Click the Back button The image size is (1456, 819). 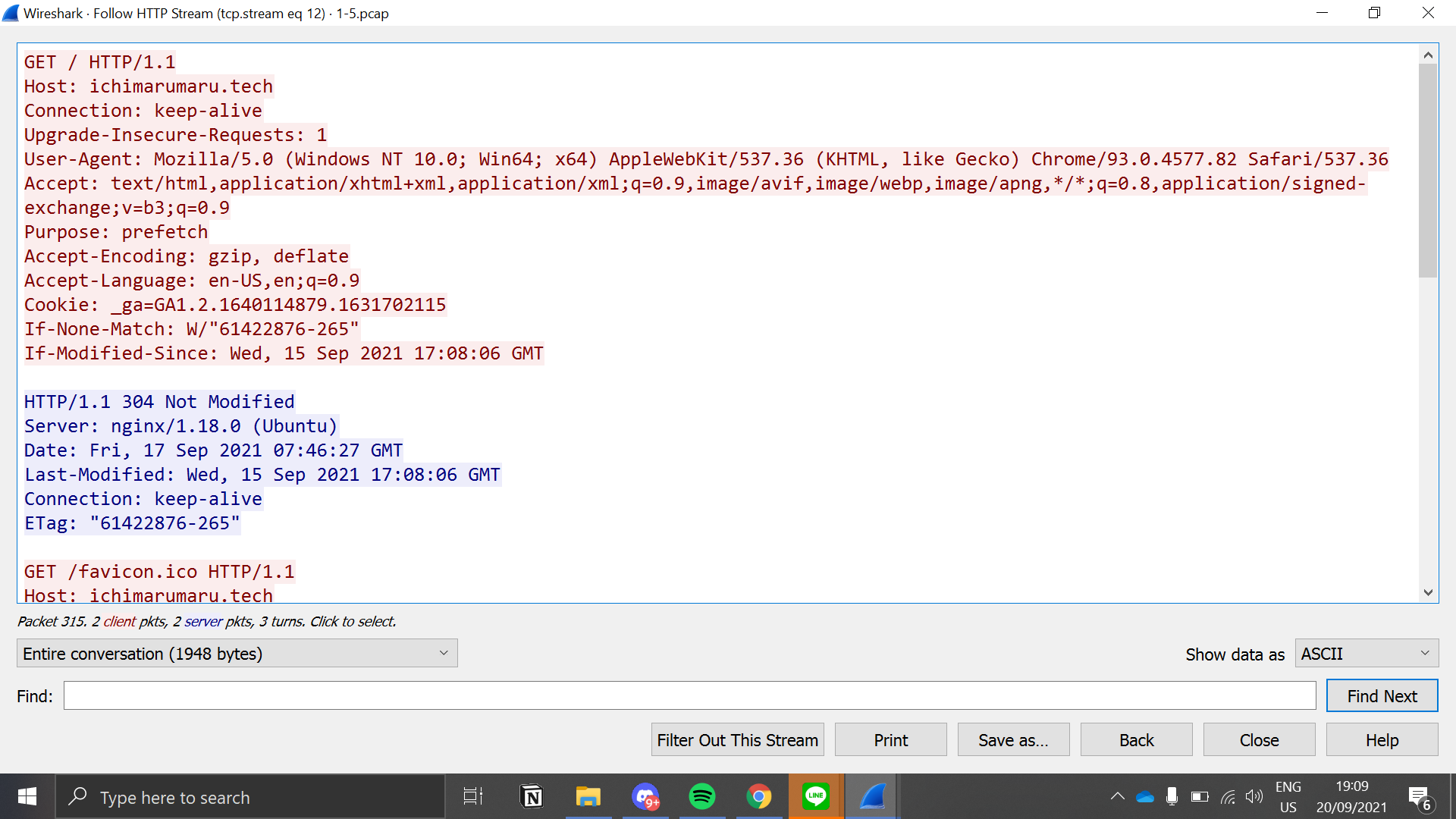(1136, 740)
